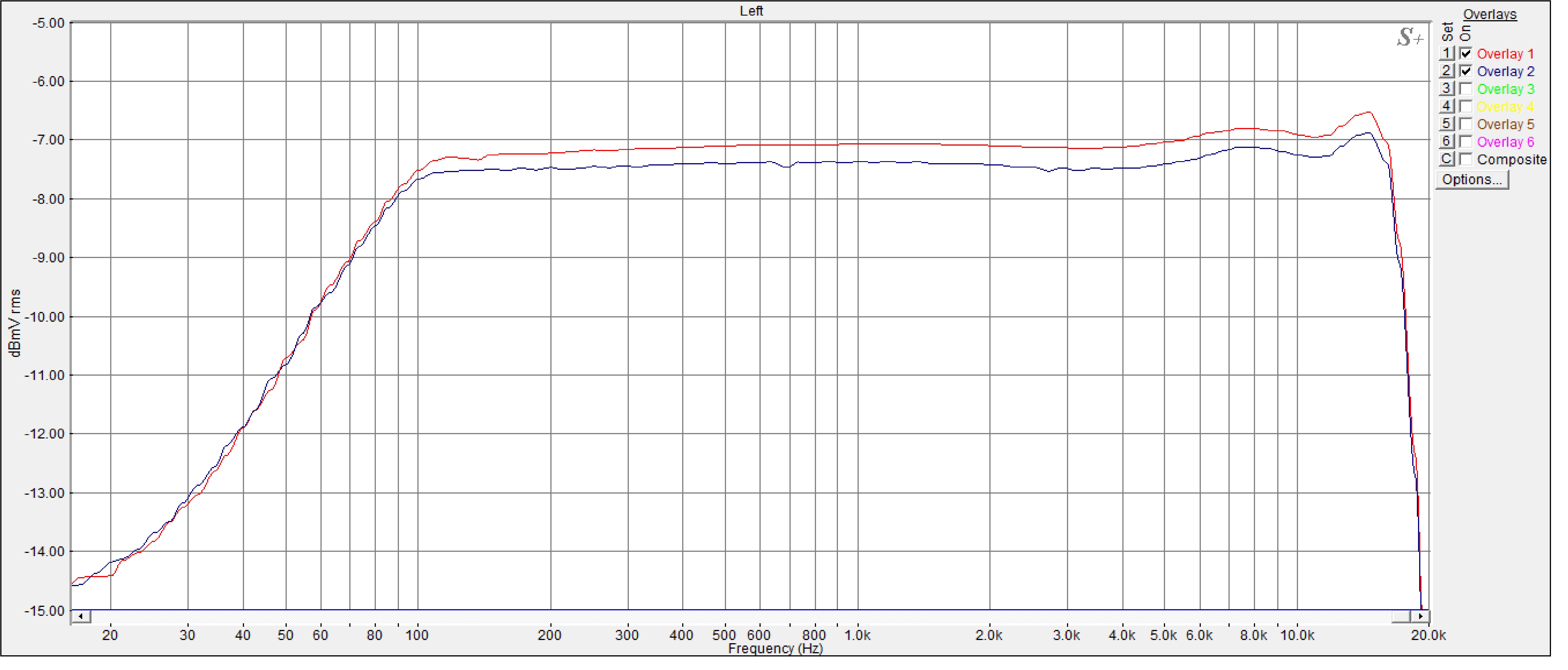Click the 10.0k frequency axis value
The width and height of the screenshot is (1568, 670).
(1297, 635)
